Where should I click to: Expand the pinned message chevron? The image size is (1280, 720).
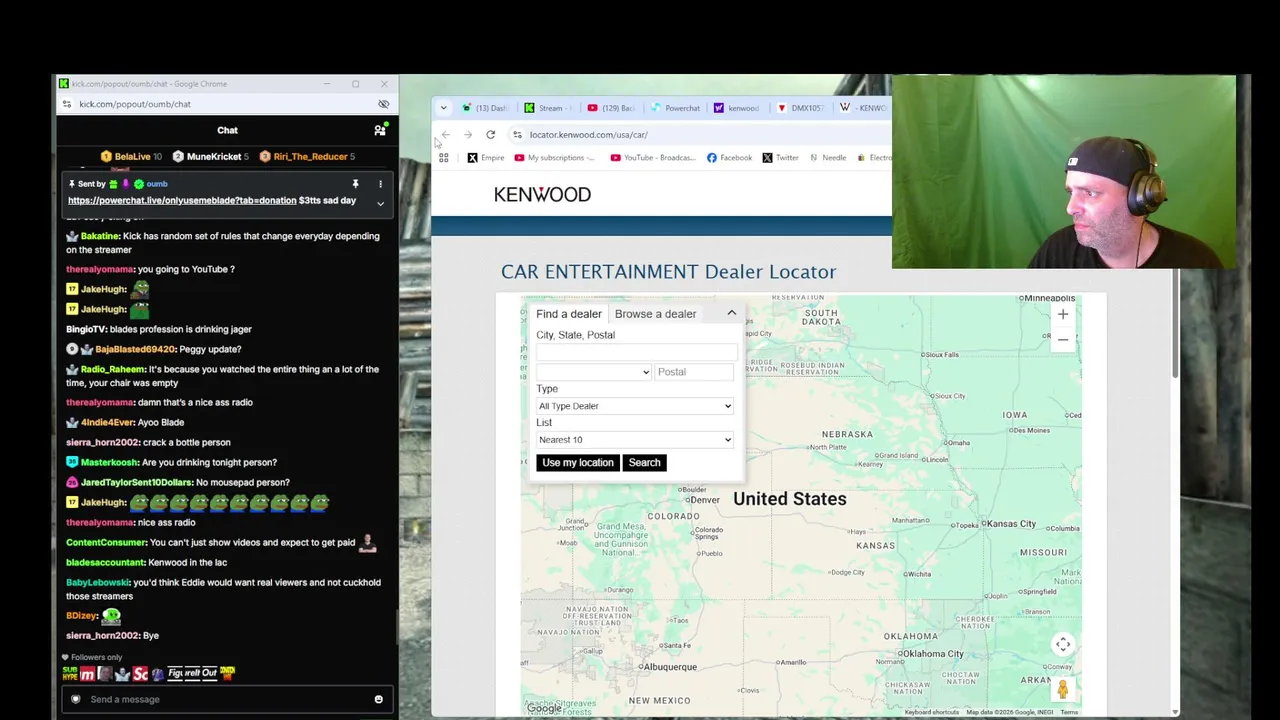pyautogui.click(x=380, y=203)
